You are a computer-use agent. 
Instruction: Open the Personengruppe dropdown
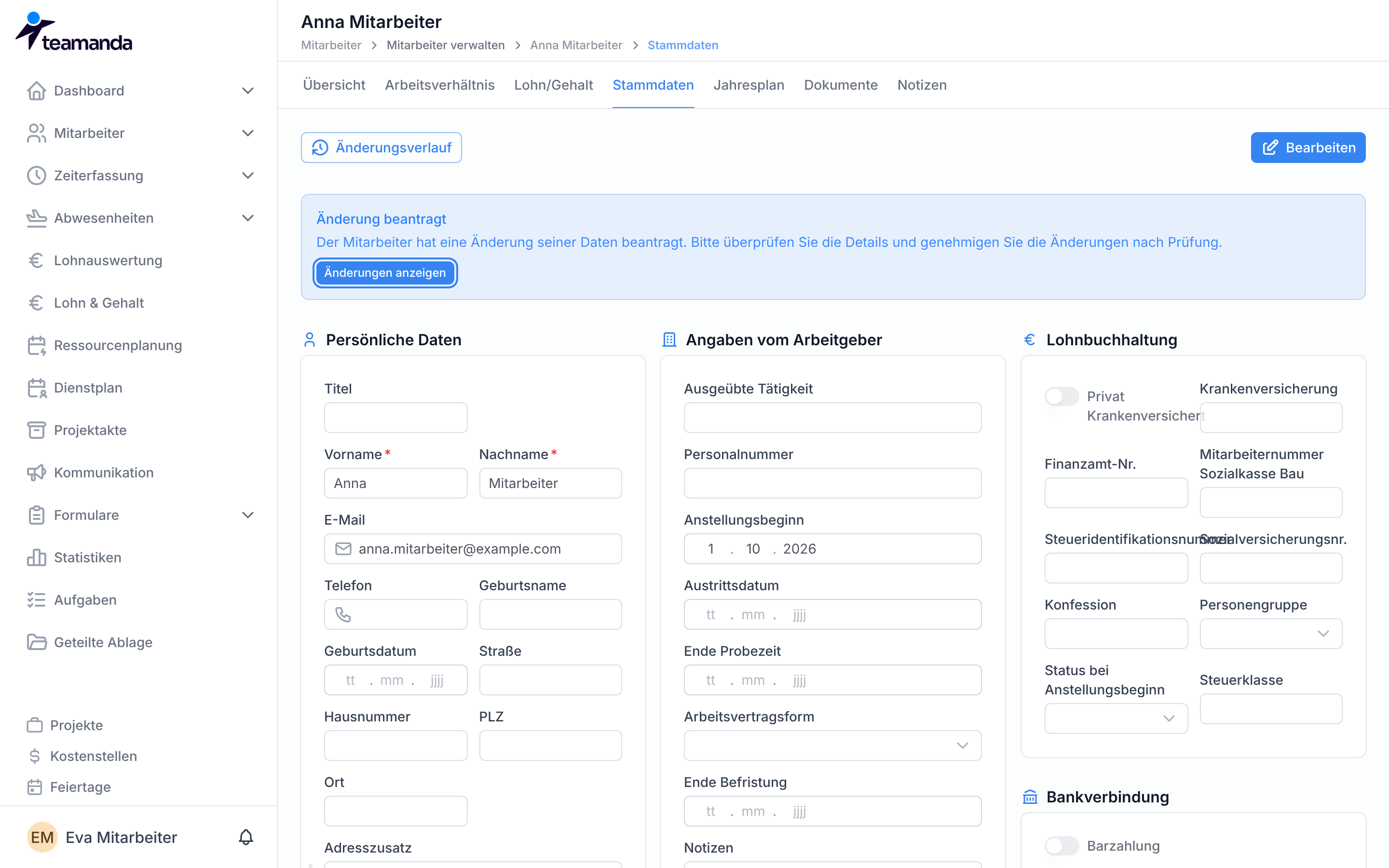point(1270,633)
